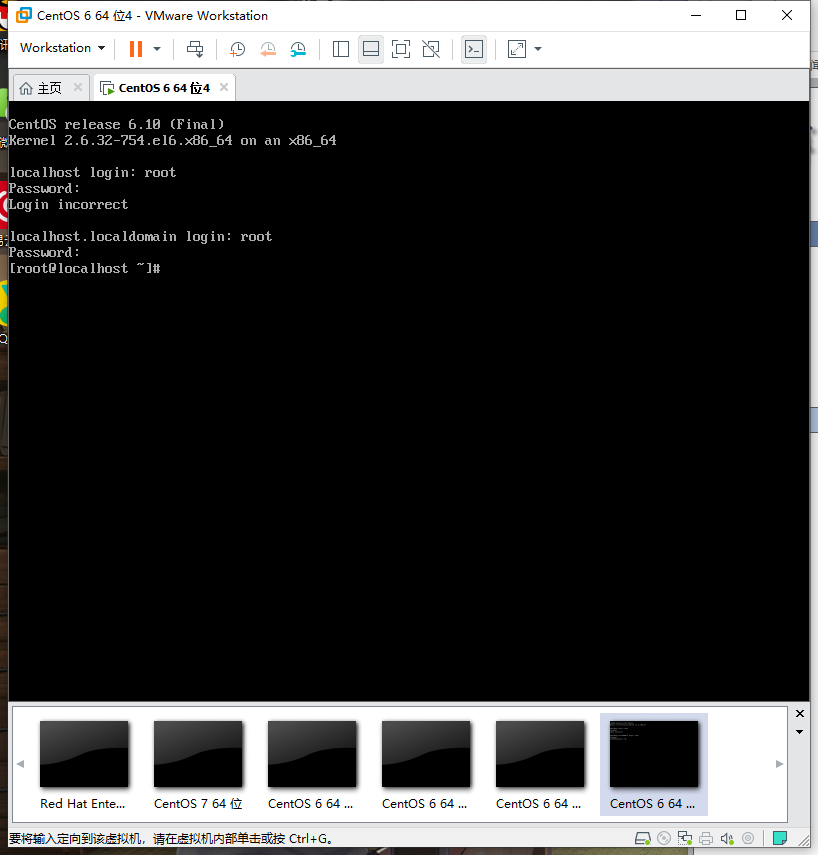Expand the stretch display options arrow
Image resolution: width=818 pixels, height=855 pixels.
pos(538,49)
